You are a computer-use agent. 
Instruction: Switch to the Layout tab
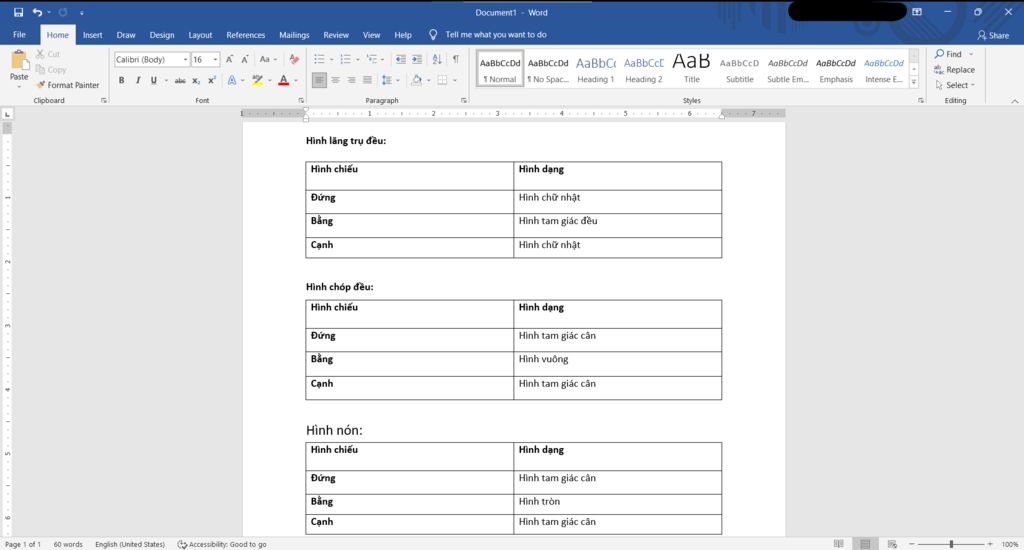200,35
